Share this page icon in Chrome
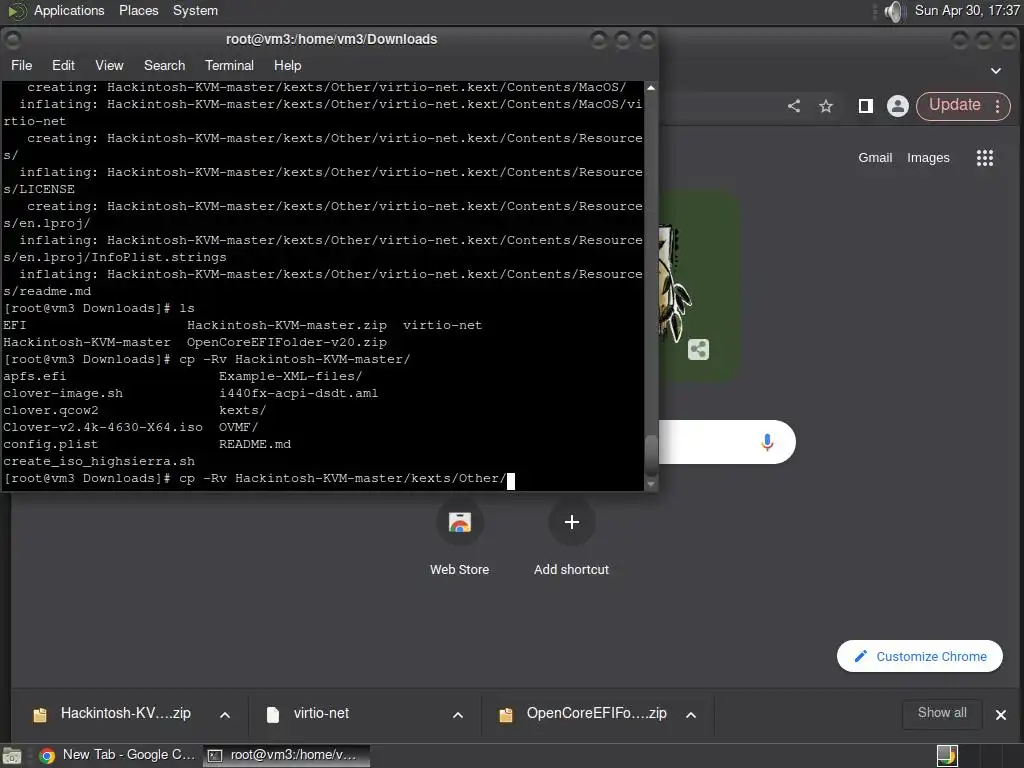The width and height of the screenshot is (1024, 768). pyautogui.click(x=794, y=106)
